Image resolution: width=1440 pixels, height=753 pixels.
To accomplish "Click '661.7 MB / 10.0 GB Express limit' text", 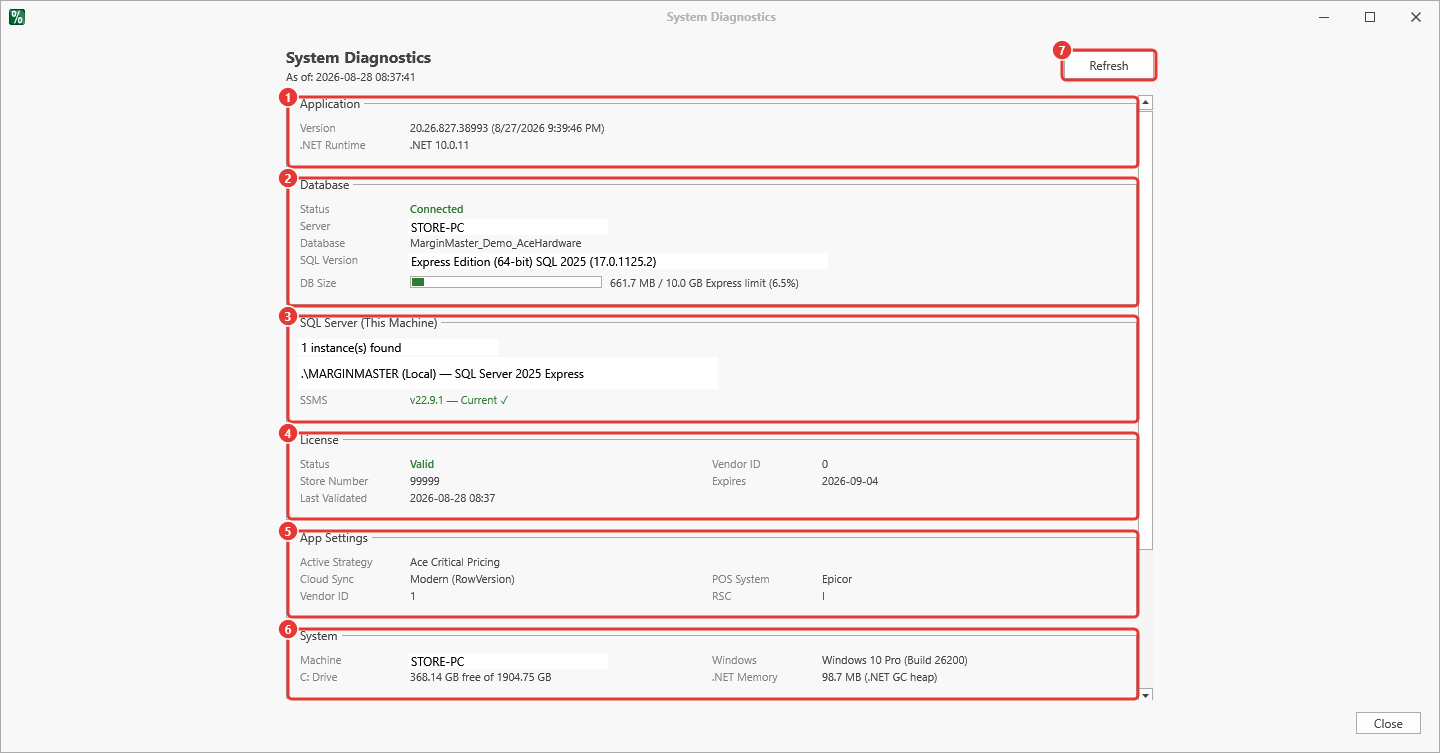I will pyautogui.click(x=704, y=283).
